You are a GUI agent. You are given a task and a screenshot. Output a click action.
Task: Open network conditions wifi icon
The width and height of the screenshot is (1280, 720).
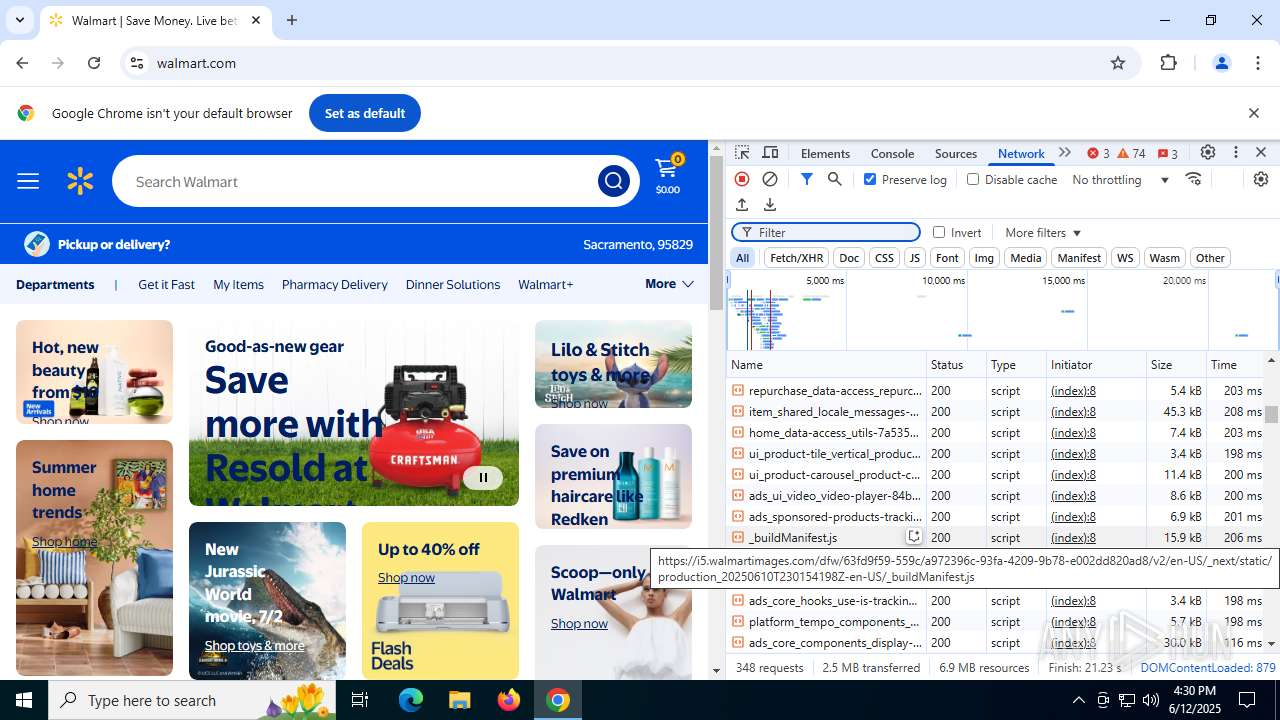tap(1193, 179)
